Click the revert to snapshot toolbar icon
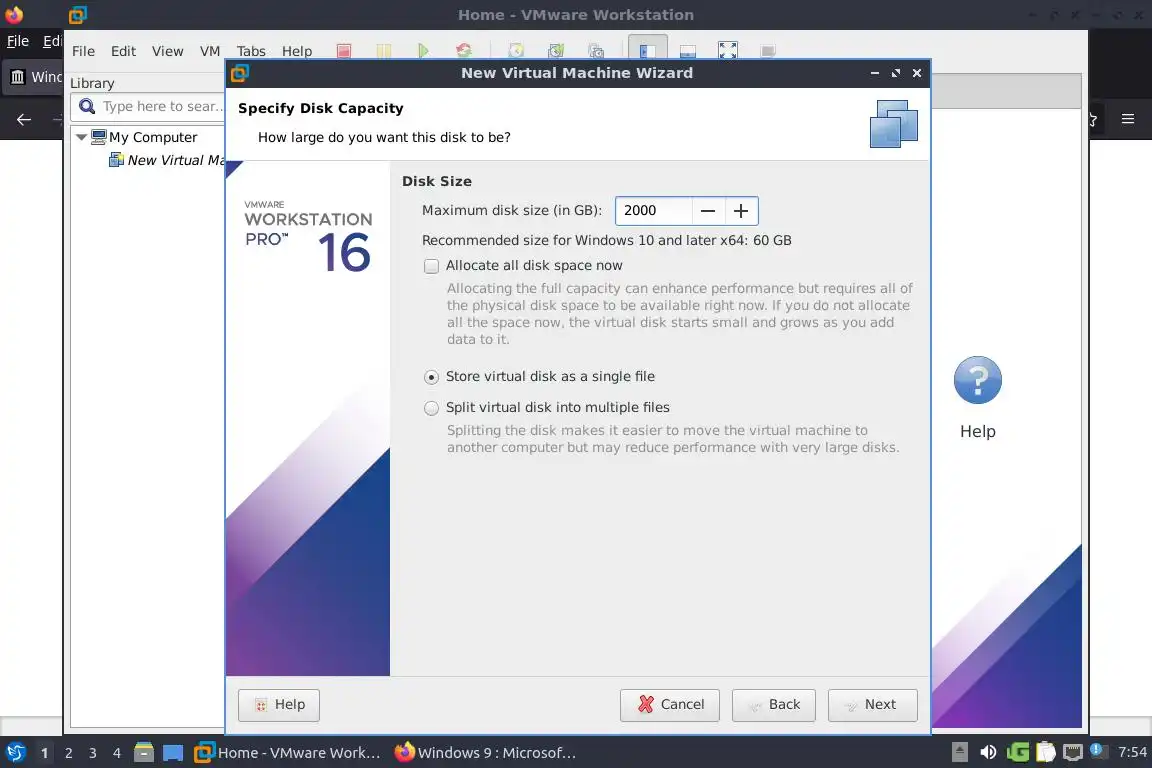Image resolution: width=1152 pixels, height=768 pixels. pyautogui.click(x=556, y=51)
